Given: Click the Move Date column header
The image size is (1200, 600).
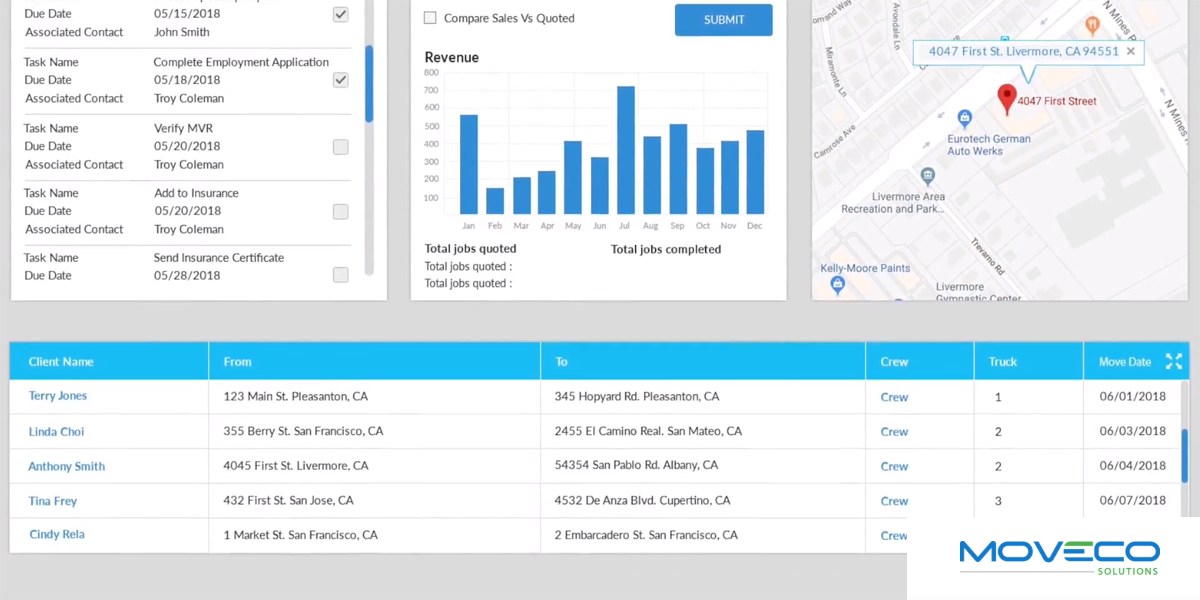Looking at the screenshot, I should pos(1125,362).
